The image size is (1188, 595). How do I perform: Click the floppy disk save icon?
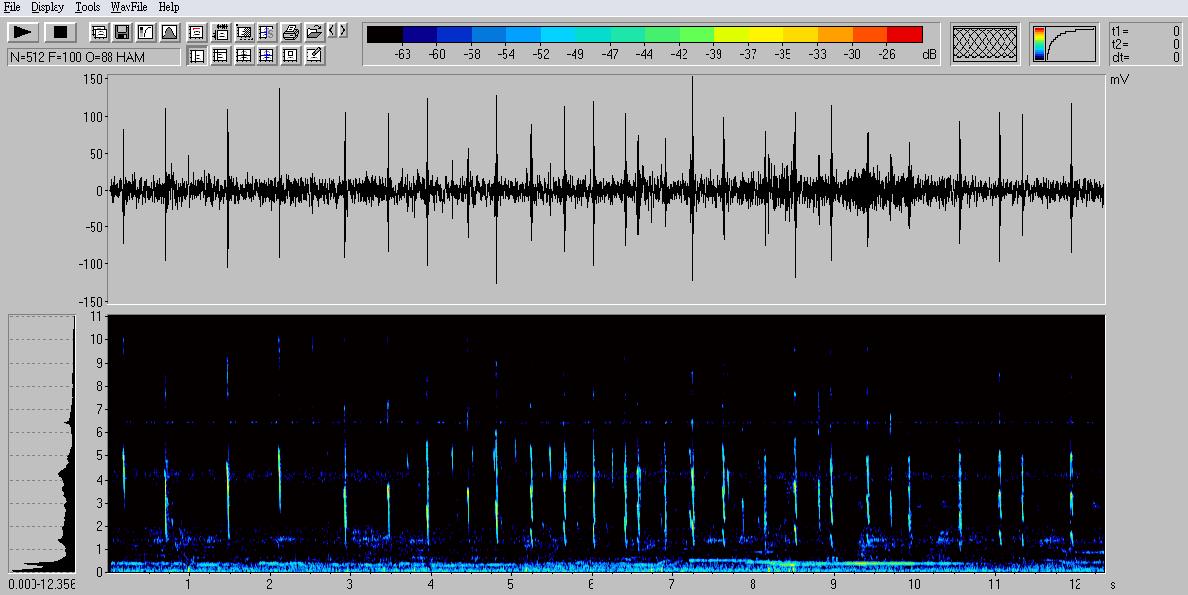(x=121, y=32)
